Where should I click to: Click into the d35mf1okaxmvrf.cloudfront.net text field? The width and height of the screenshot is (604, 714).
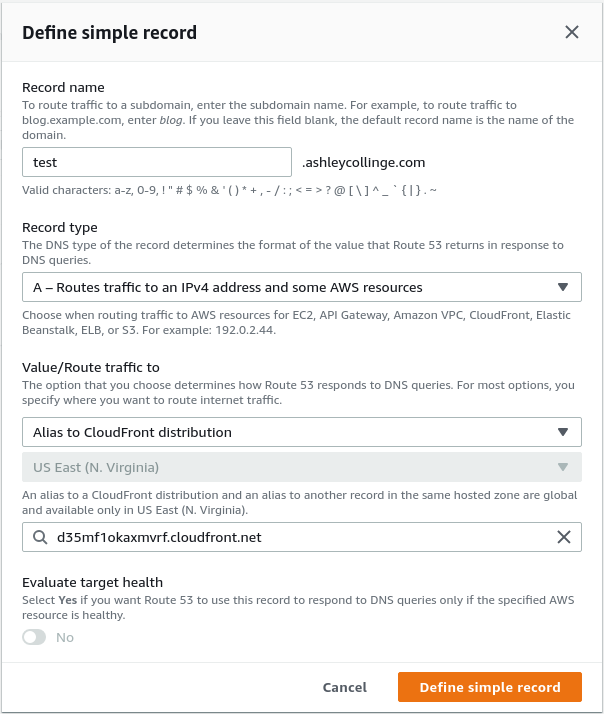300,538
